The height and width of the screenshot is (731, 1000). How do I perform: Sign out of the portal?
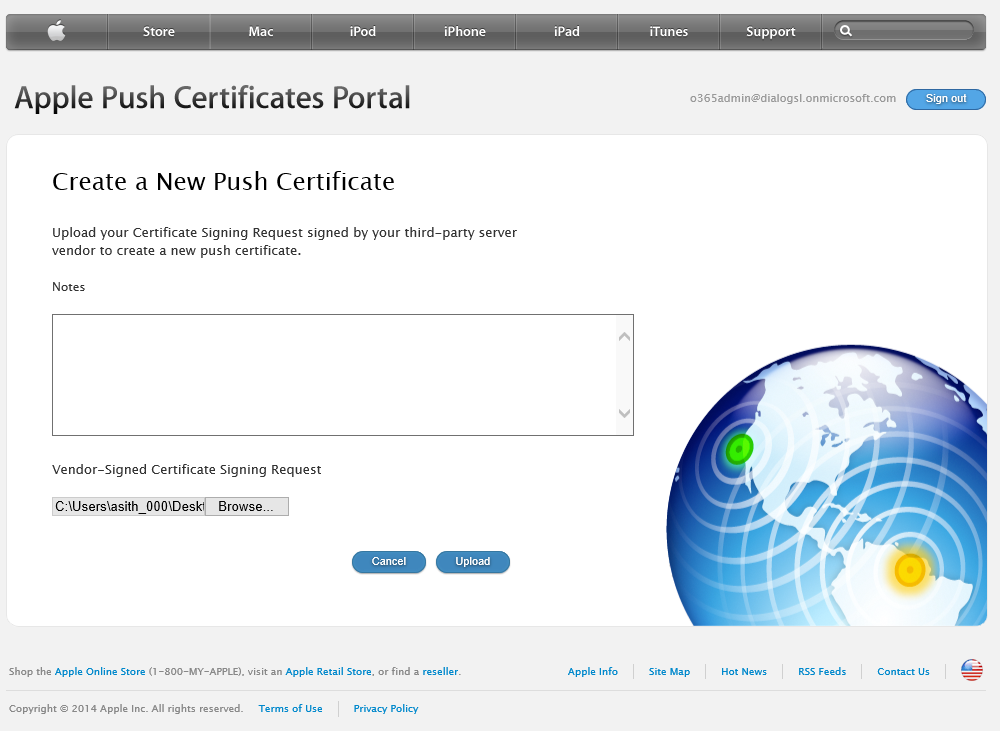(946, 99)
